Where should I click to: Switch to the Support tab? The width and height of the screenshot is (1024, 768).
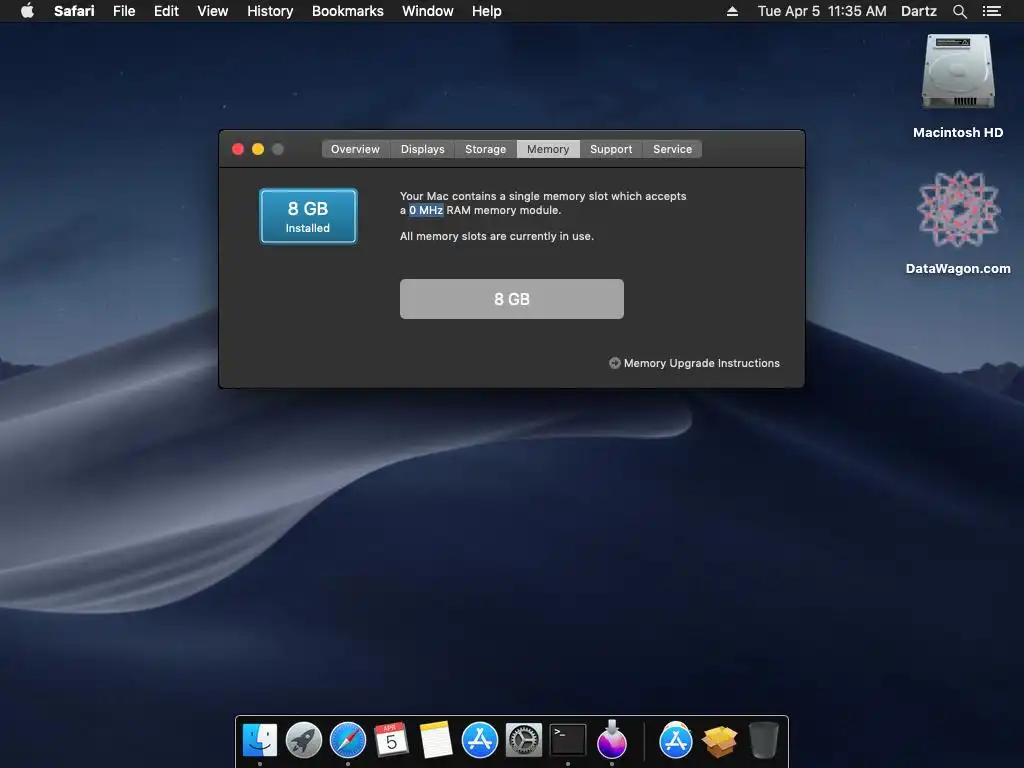click(x=611, y=149)
